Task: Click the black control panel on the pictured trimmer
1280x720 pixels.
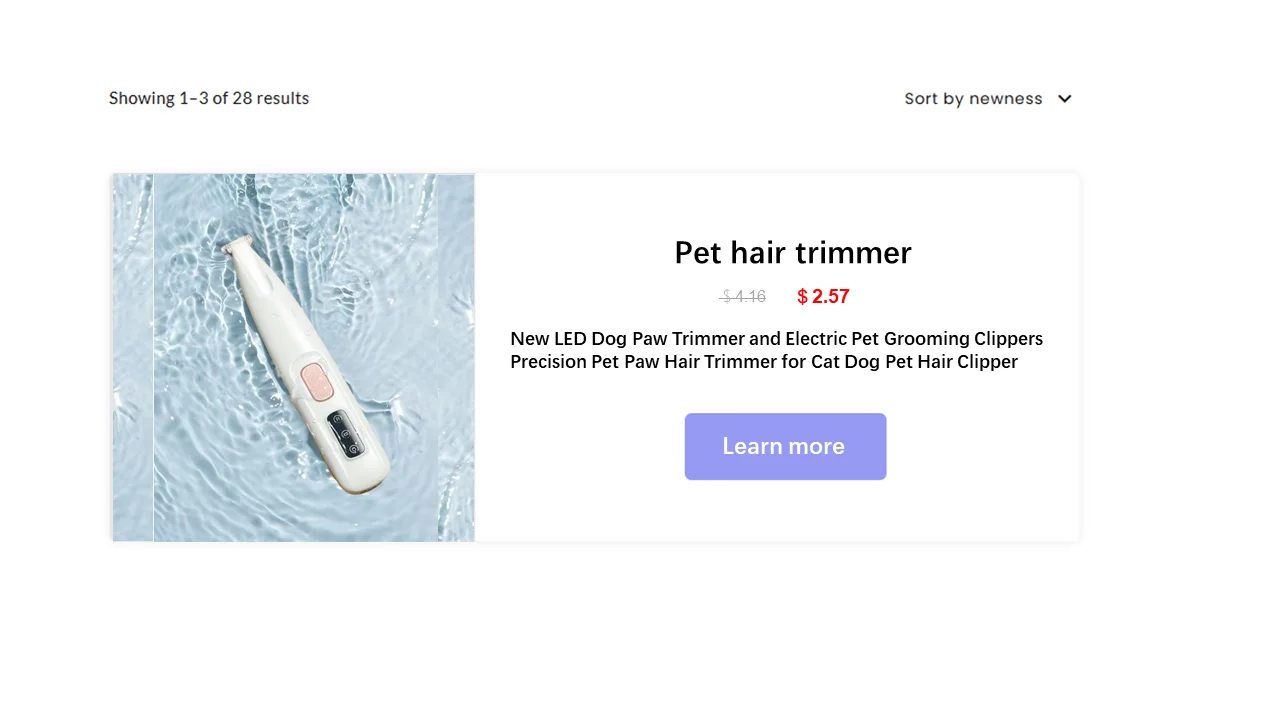Action: (346, 435)
